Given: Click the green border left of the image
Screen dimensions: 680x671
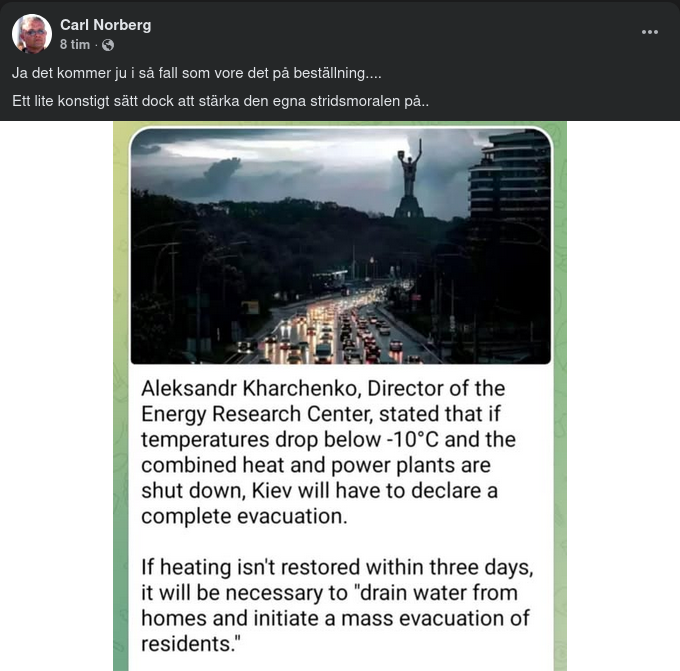Looking at the screenshot, I should click(x=120, y=400).
